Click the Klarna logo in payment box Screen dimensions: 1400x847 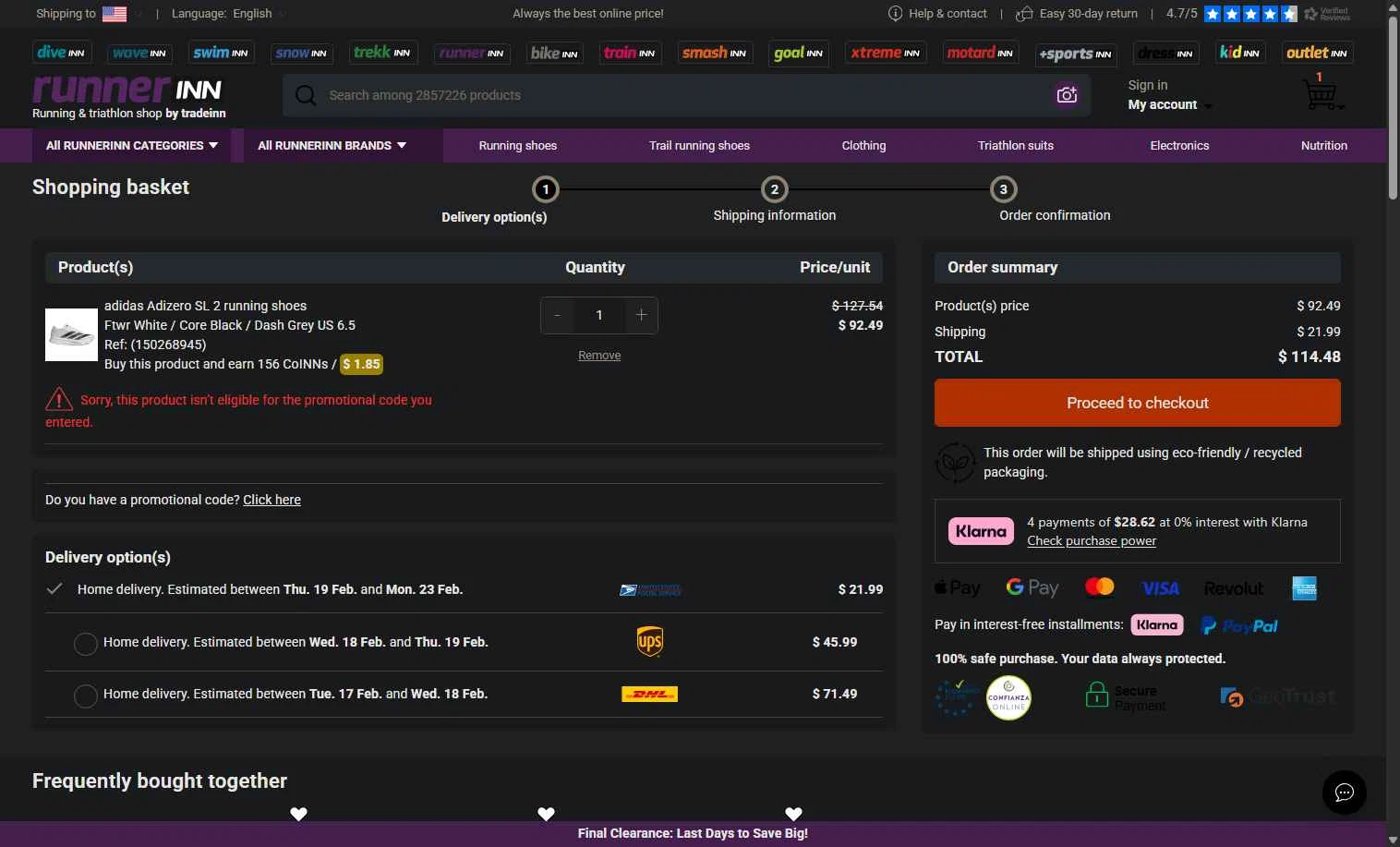click(981, 531)
